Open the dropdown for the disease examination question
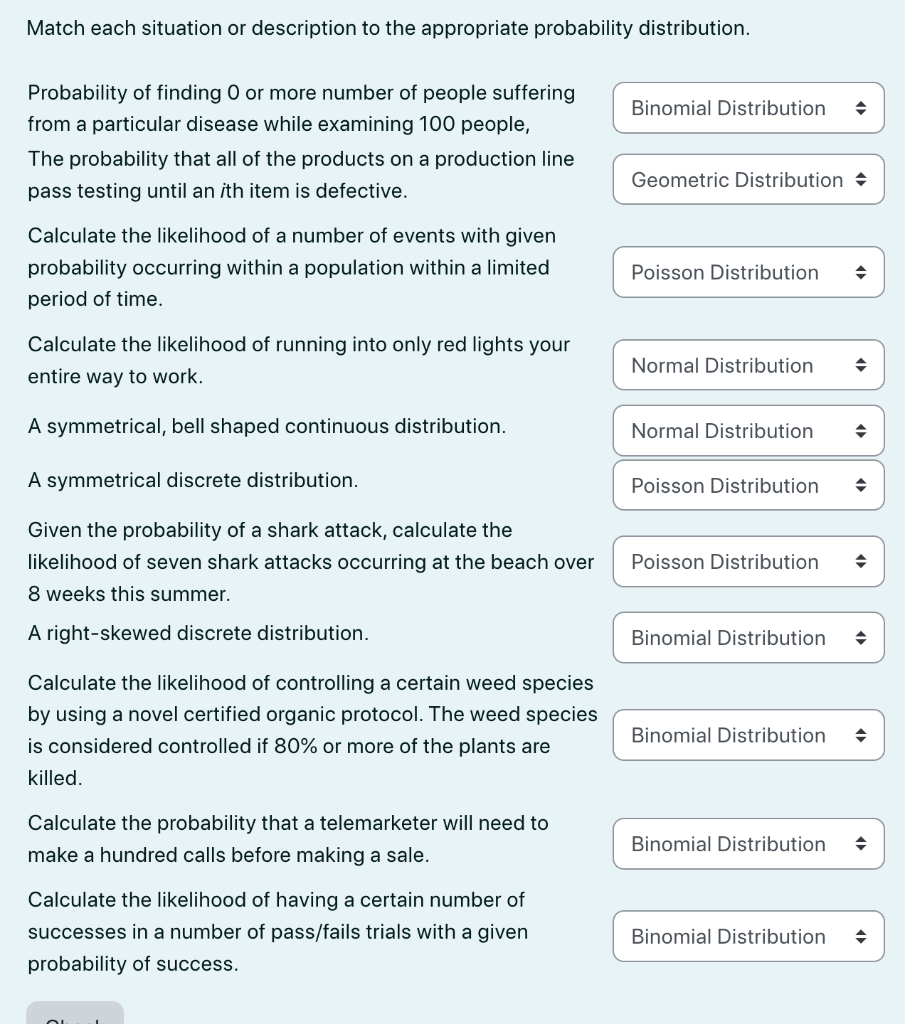The image size is (905, 1024). pyautogui.click(x=748, y=107)
